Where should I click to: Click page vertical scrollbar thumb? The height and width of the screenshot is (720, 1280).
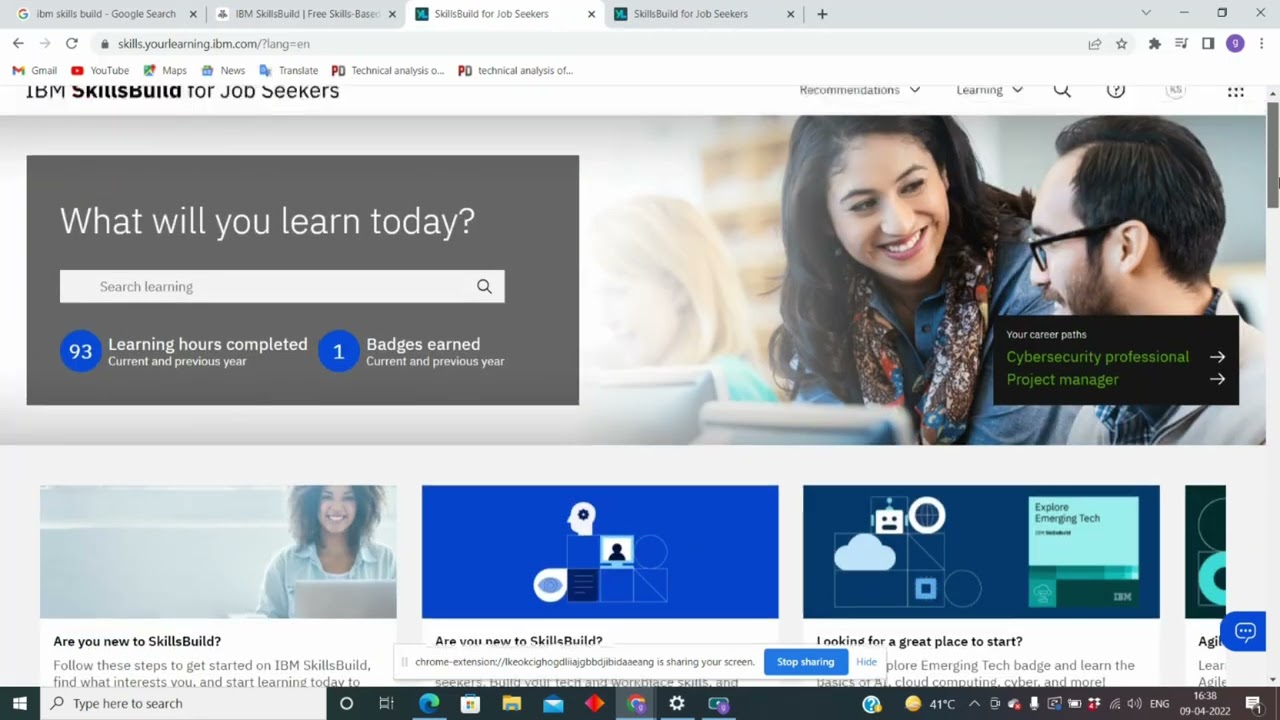point(1273,155)
